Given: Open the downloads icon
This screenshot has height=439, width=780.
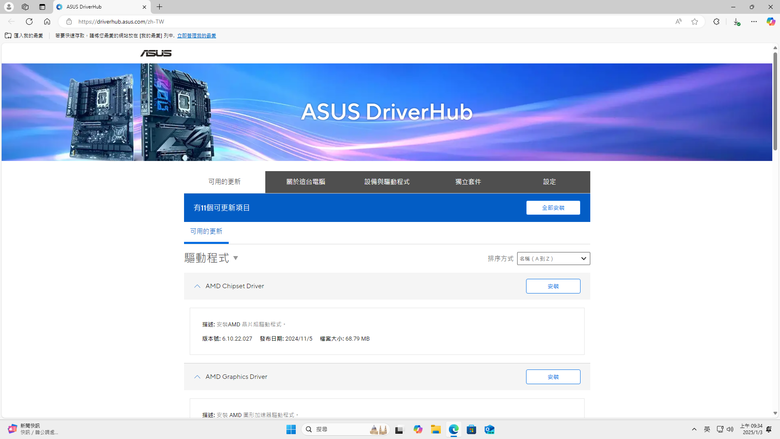Looking at the screenshot, I should pos(737,22).
